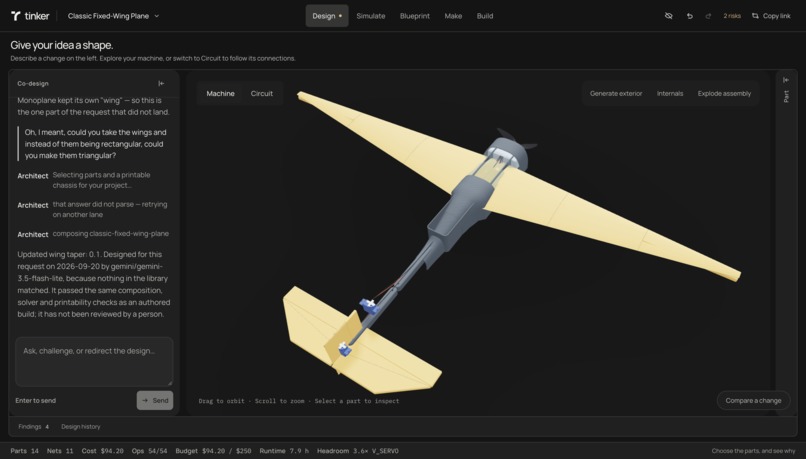Screen dimensions: 806x459
Task: Click 'Choose the parts, and see why' text
Action: (753, 451)
